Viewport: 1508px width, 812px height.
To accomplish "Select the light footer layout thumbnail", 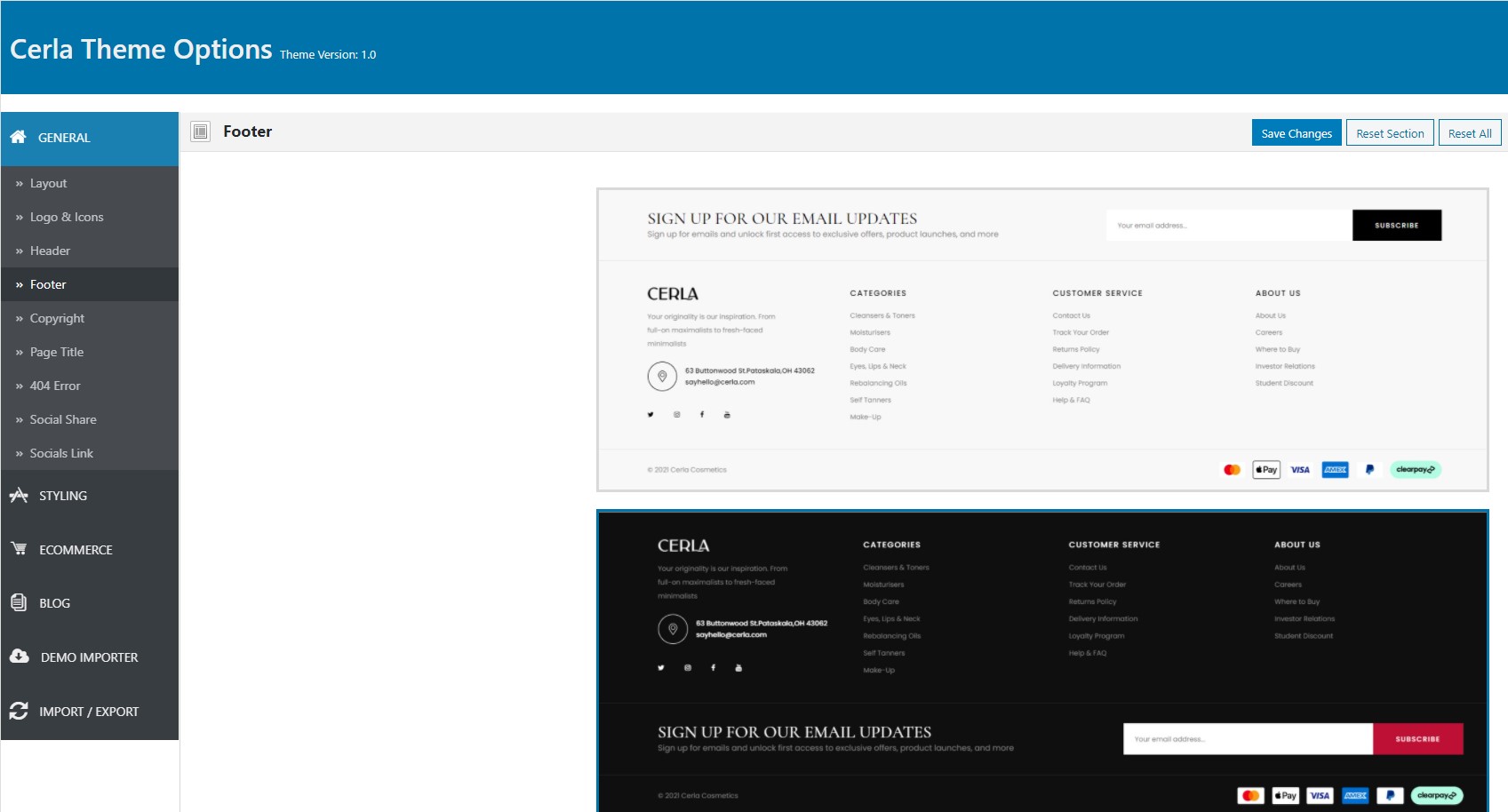I will 1042,339.
